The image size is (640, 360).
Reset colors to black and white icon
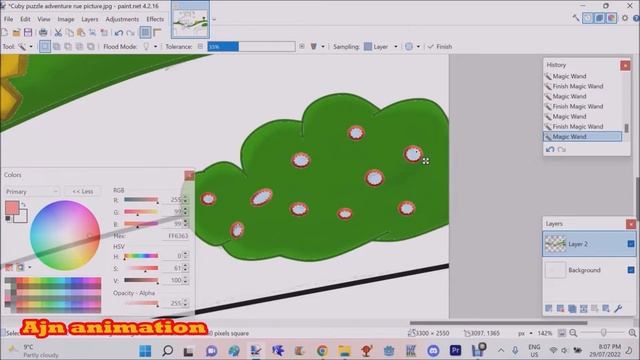pyautogui.click(x=8, y=219)
